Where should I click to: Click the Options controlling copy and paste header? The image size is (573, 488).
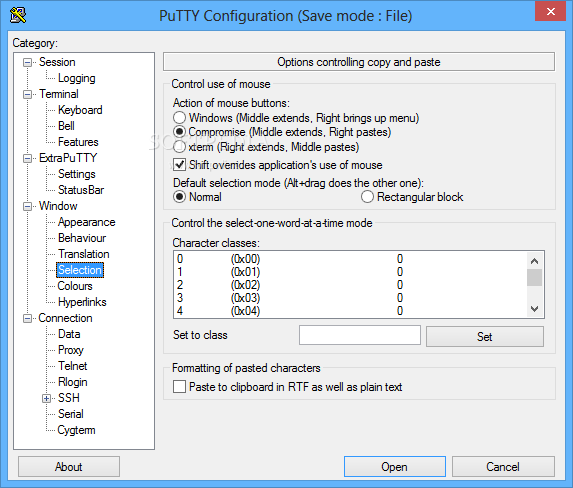click(x=359, y=62)
